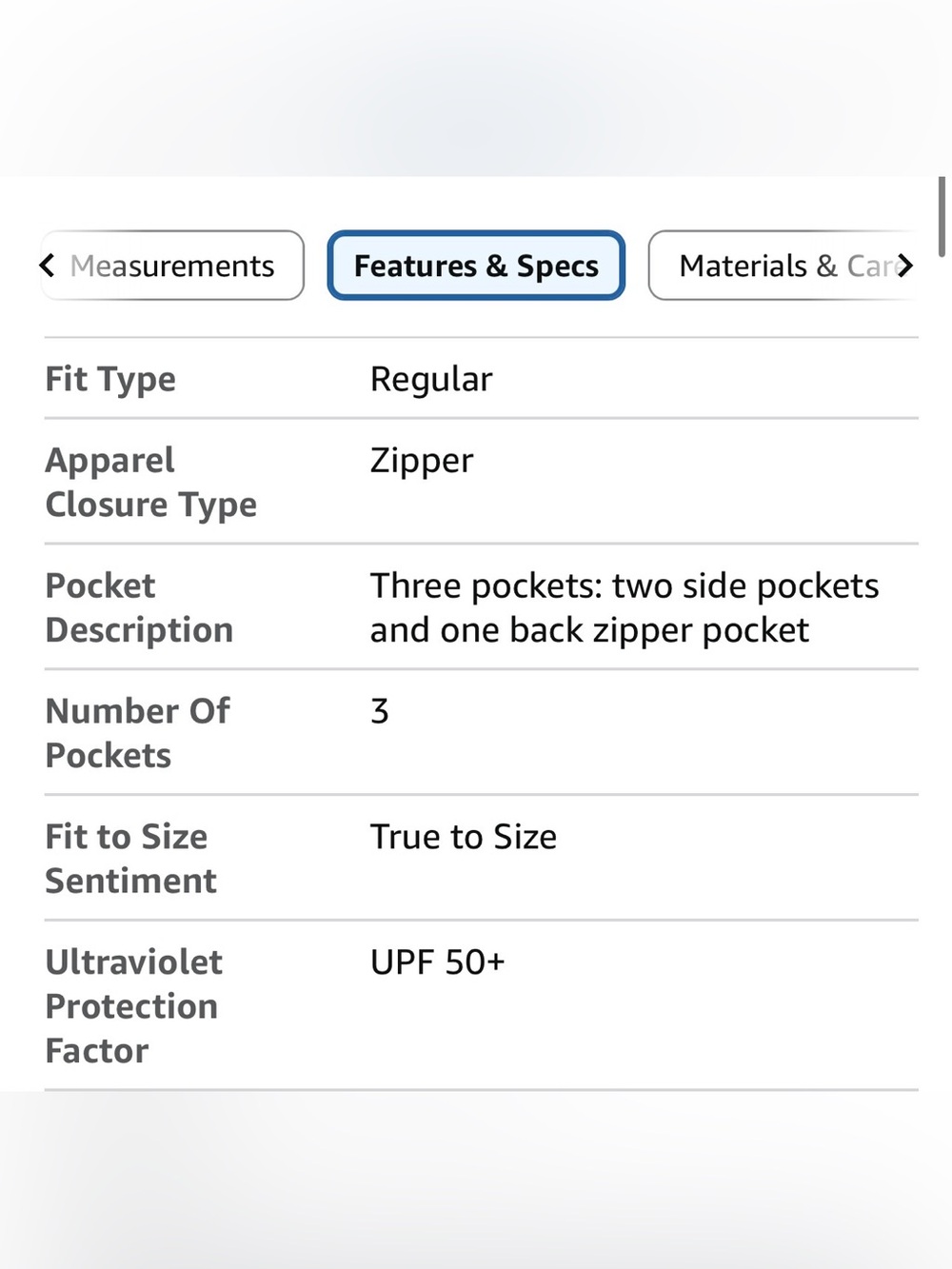Tap the Regular fit type value
952x1269 pixels.
pos(431,379)
